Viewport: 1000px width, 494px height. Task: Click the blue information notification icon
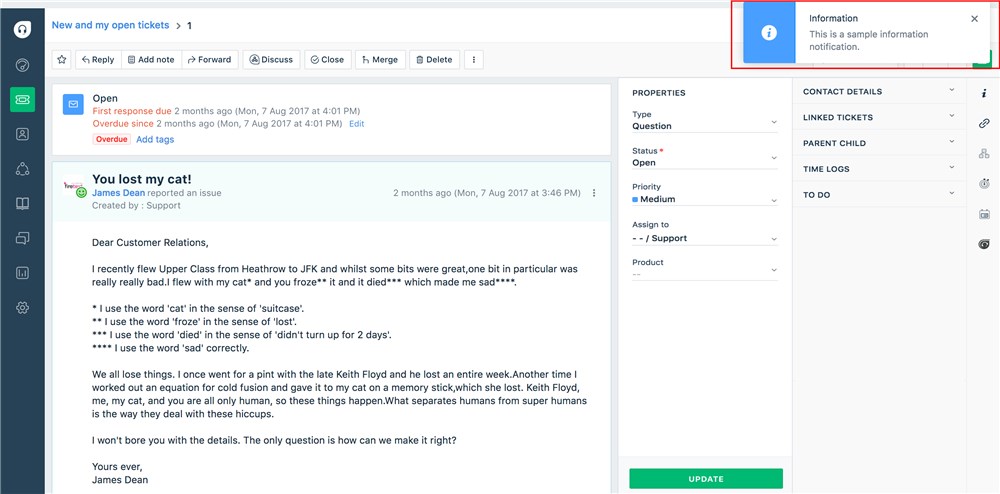769,33
